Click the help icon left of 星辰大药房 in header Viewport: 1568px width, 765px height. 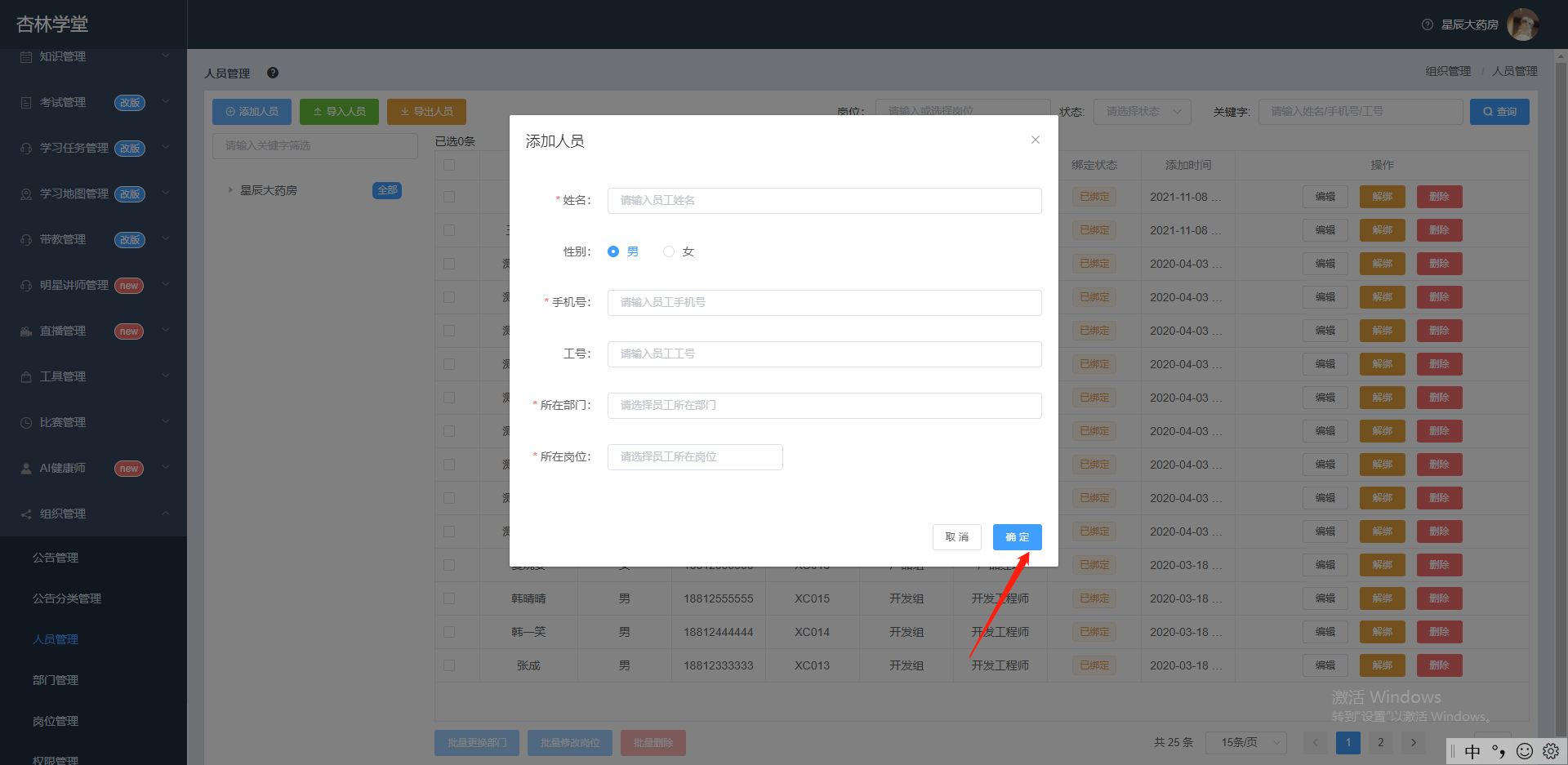[x=1428, y=24]
